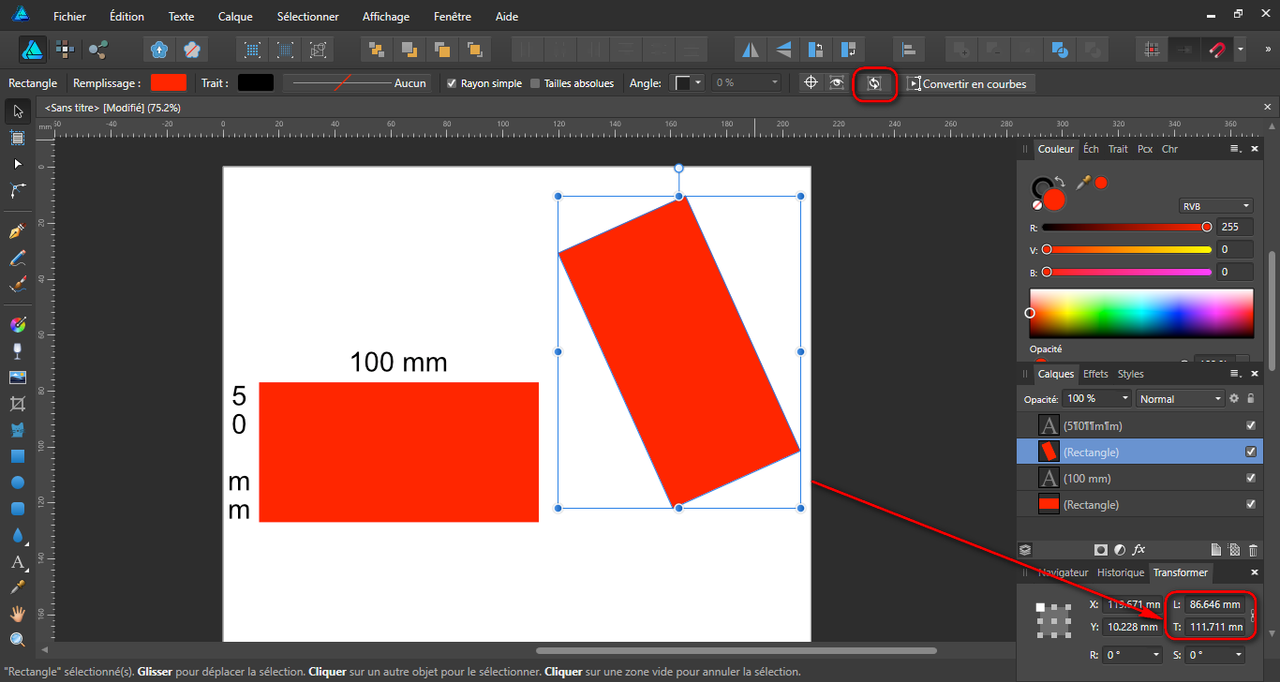Select the View hand tool

click(17, 613)
